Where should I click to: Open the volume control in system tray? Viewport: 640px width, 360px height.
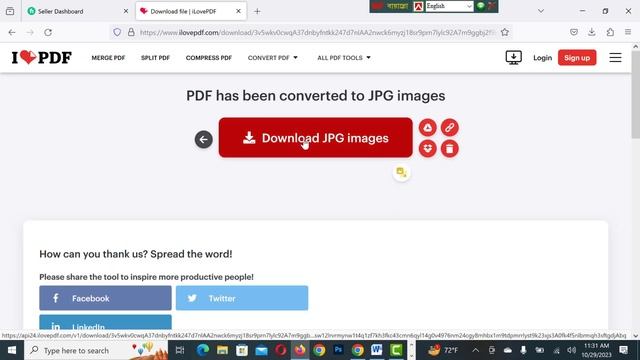571,350
